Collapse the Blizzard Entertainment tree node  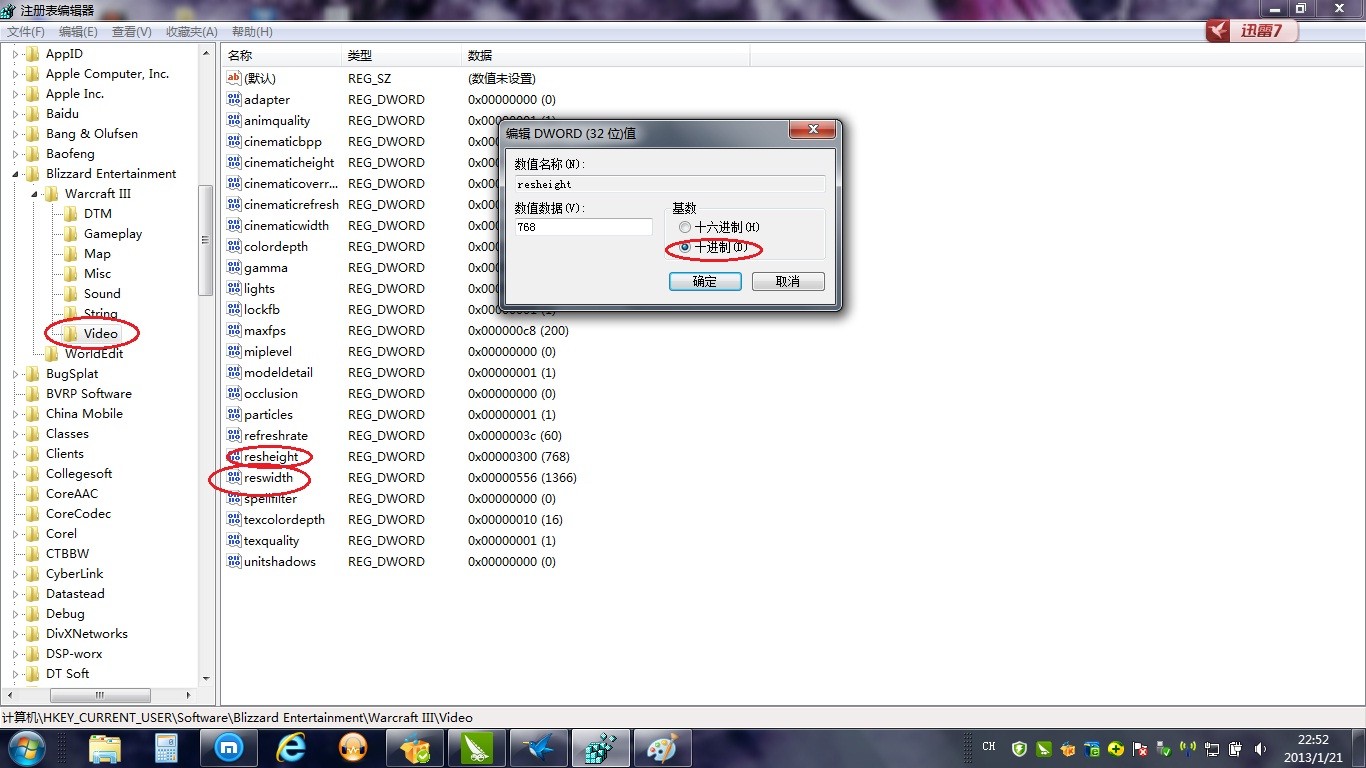click(x=15, y=174)
